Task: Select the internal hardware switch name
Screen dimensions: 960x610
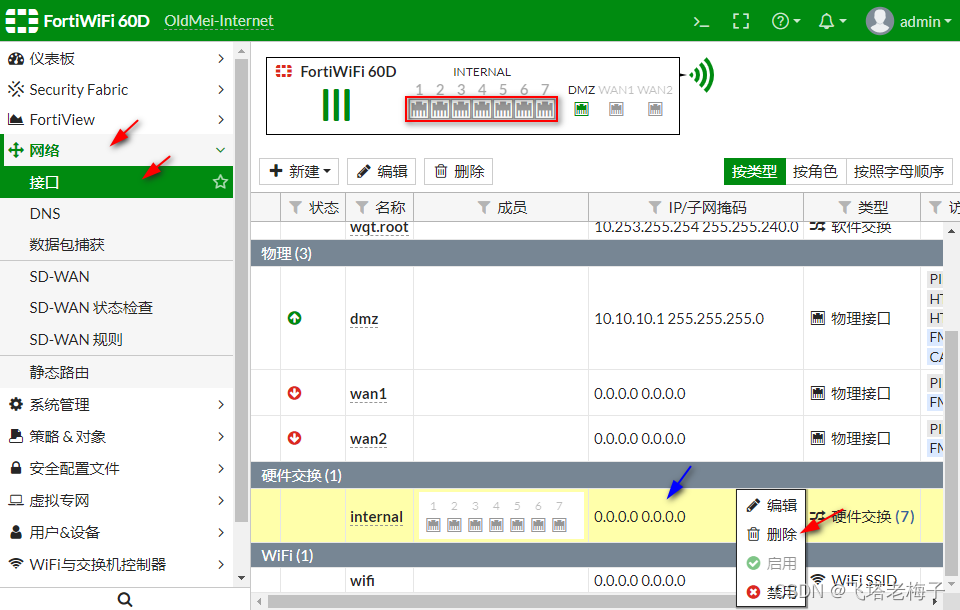Action: tap(376, 517)
